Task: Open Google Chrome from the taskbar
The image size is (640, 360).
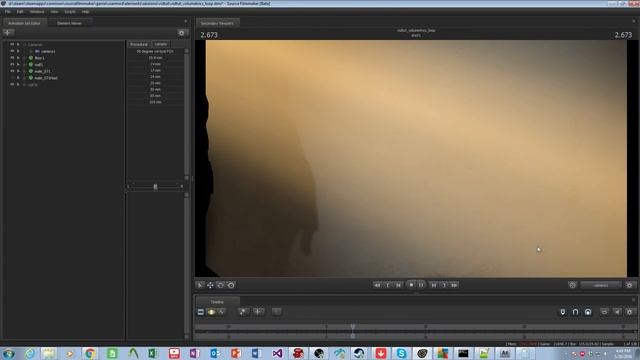Action: click(90, 353)
